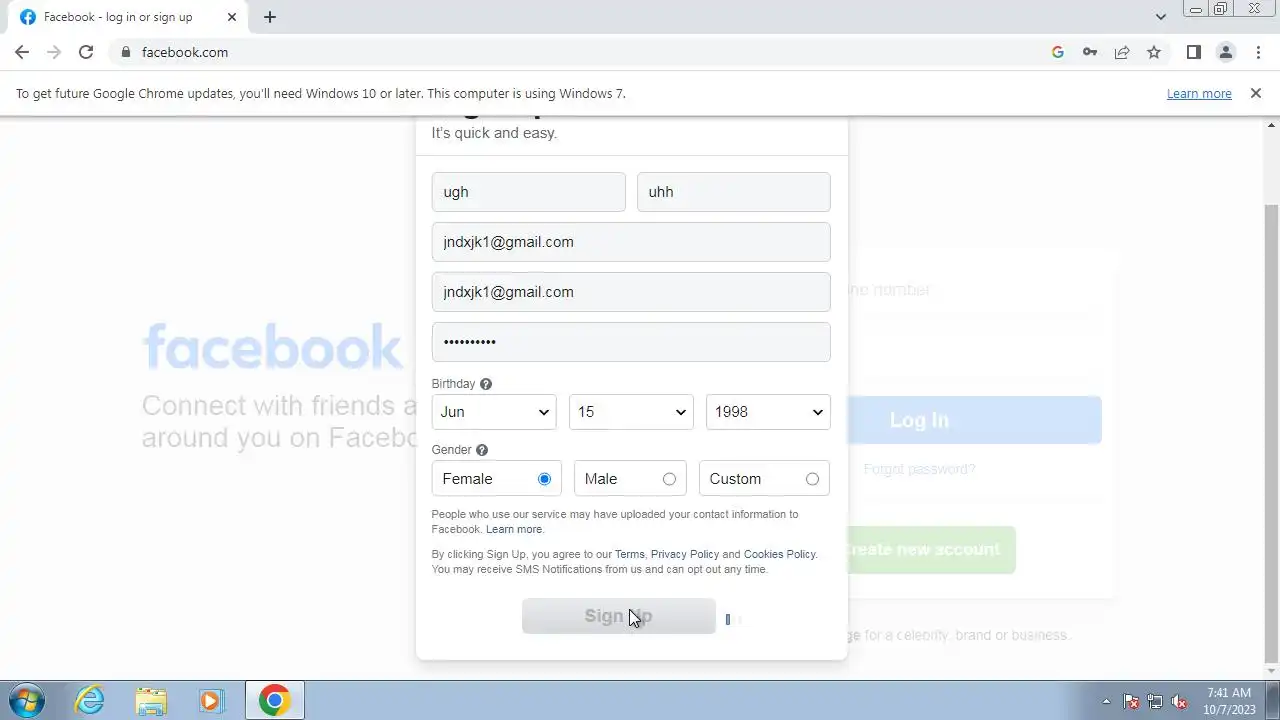Share this page using the share icon
The height and width of the screenshot is (720, 1280).
pos(1122,52)
